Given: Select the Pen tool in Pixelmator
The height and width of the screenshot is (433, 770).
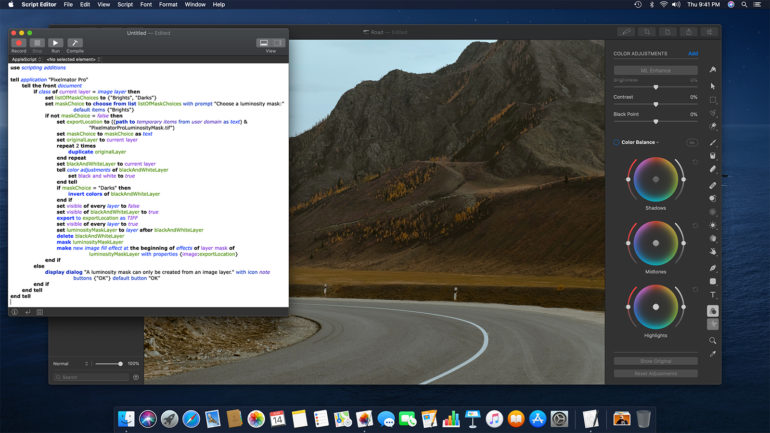Looking at the screenshot, I should tap(713, 268).
